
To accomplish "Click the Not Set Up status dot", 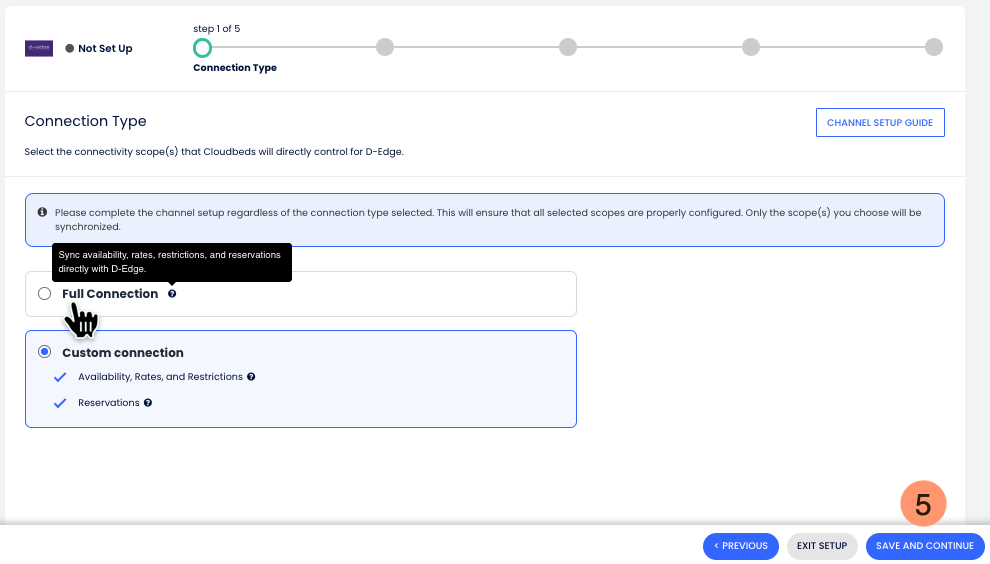I will point(69,48).
